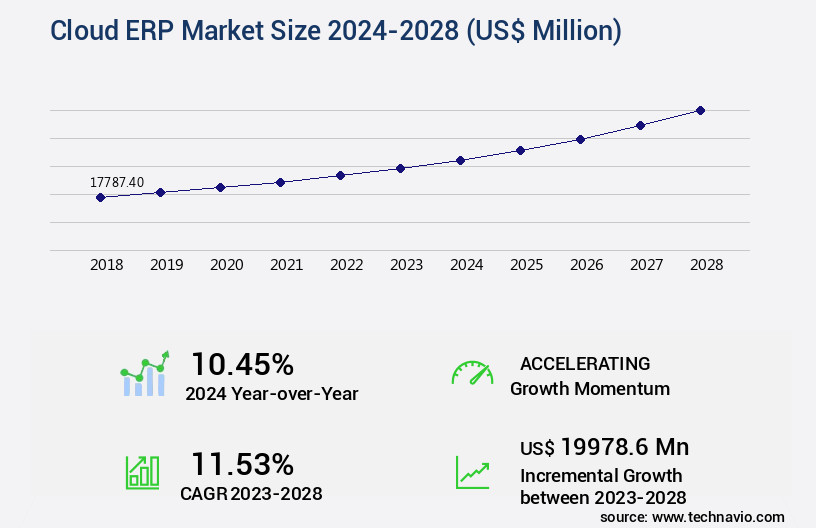Click the 2023 x-axis year label
Viewport: 816px width, 528px height.
406,265
